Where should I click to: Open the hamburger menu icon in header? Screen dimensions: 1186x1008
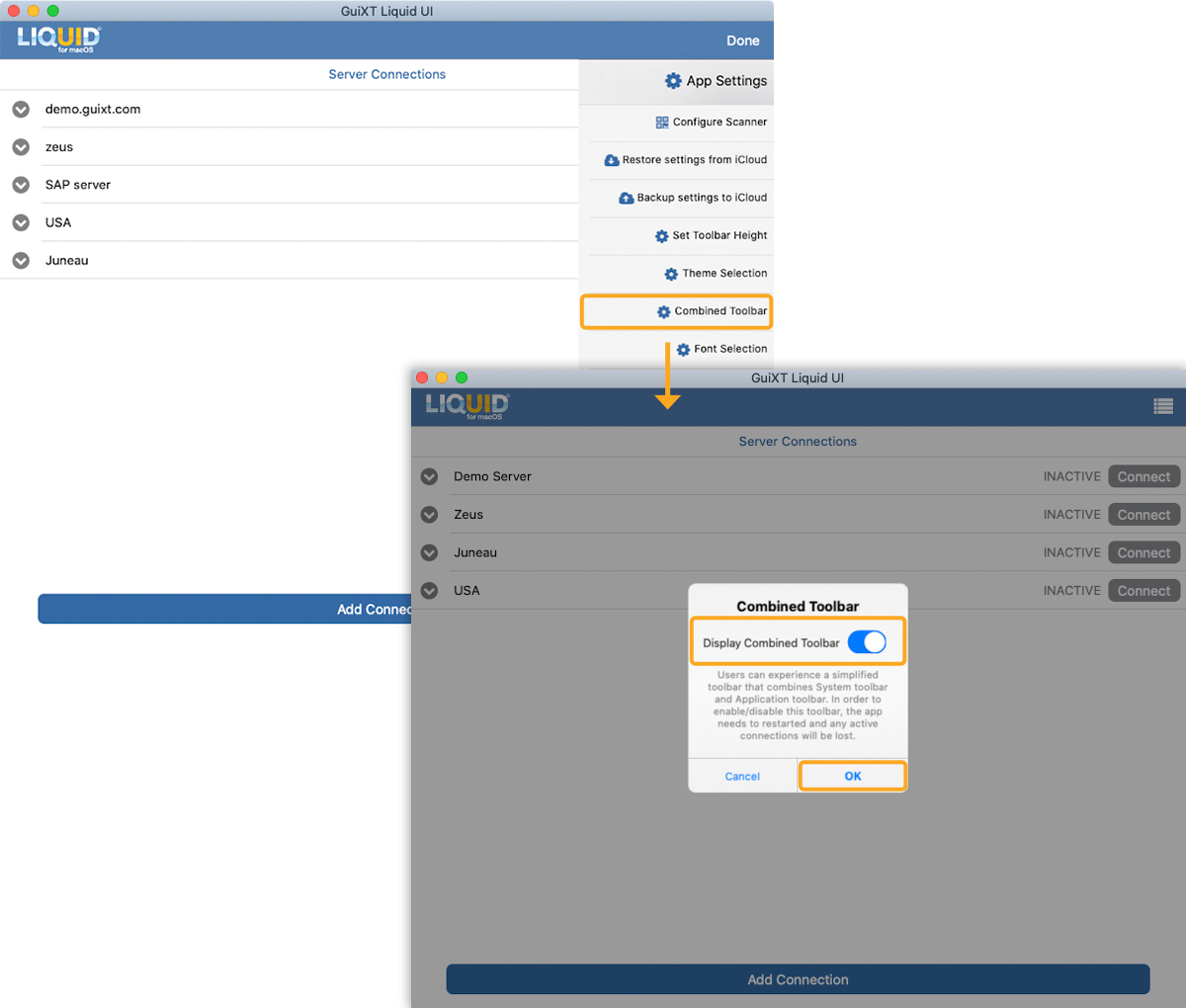[1162, 406]
